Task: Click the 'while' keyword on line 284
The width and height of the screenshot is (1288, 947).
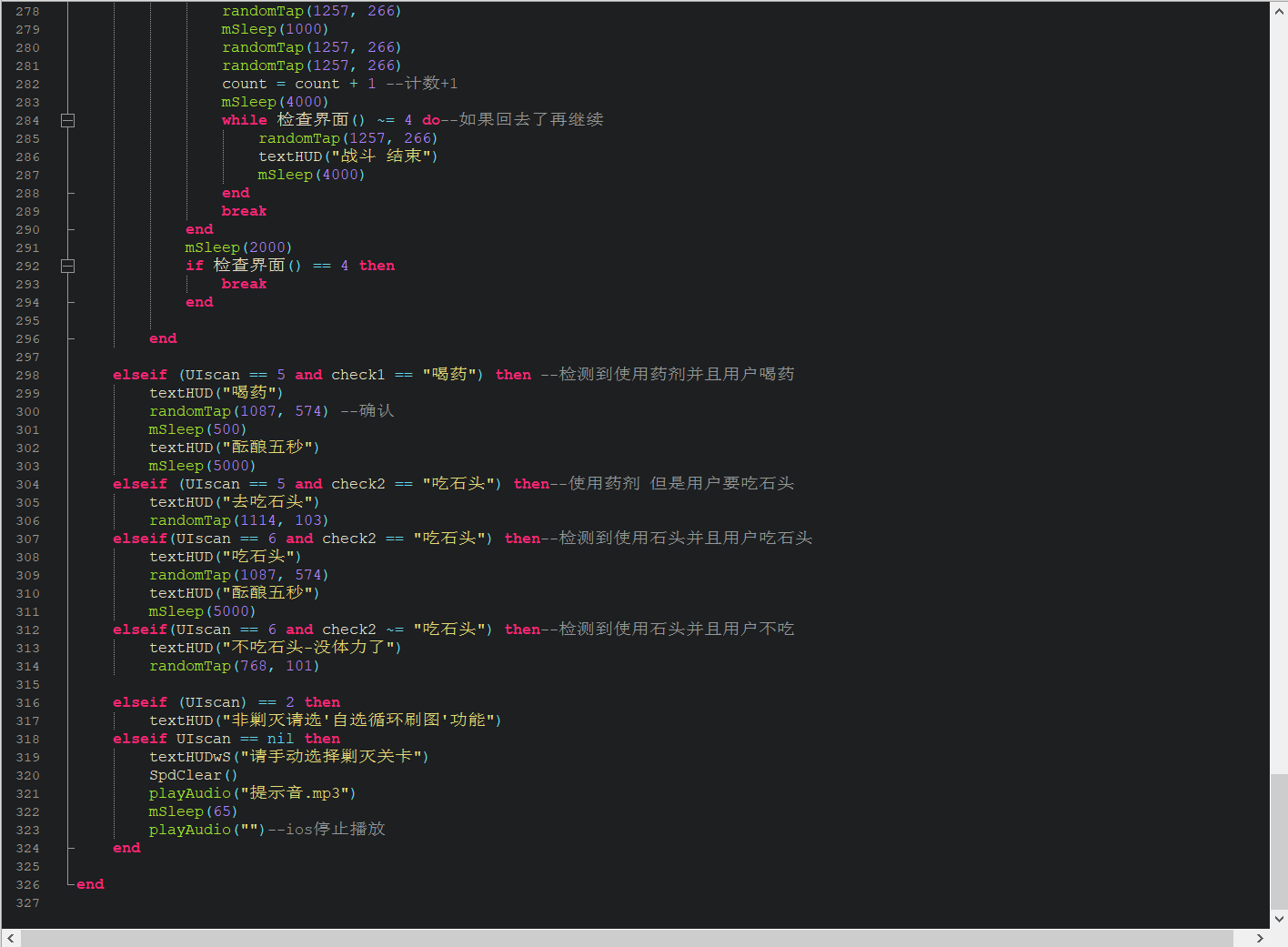Action: tap(244, 120)
